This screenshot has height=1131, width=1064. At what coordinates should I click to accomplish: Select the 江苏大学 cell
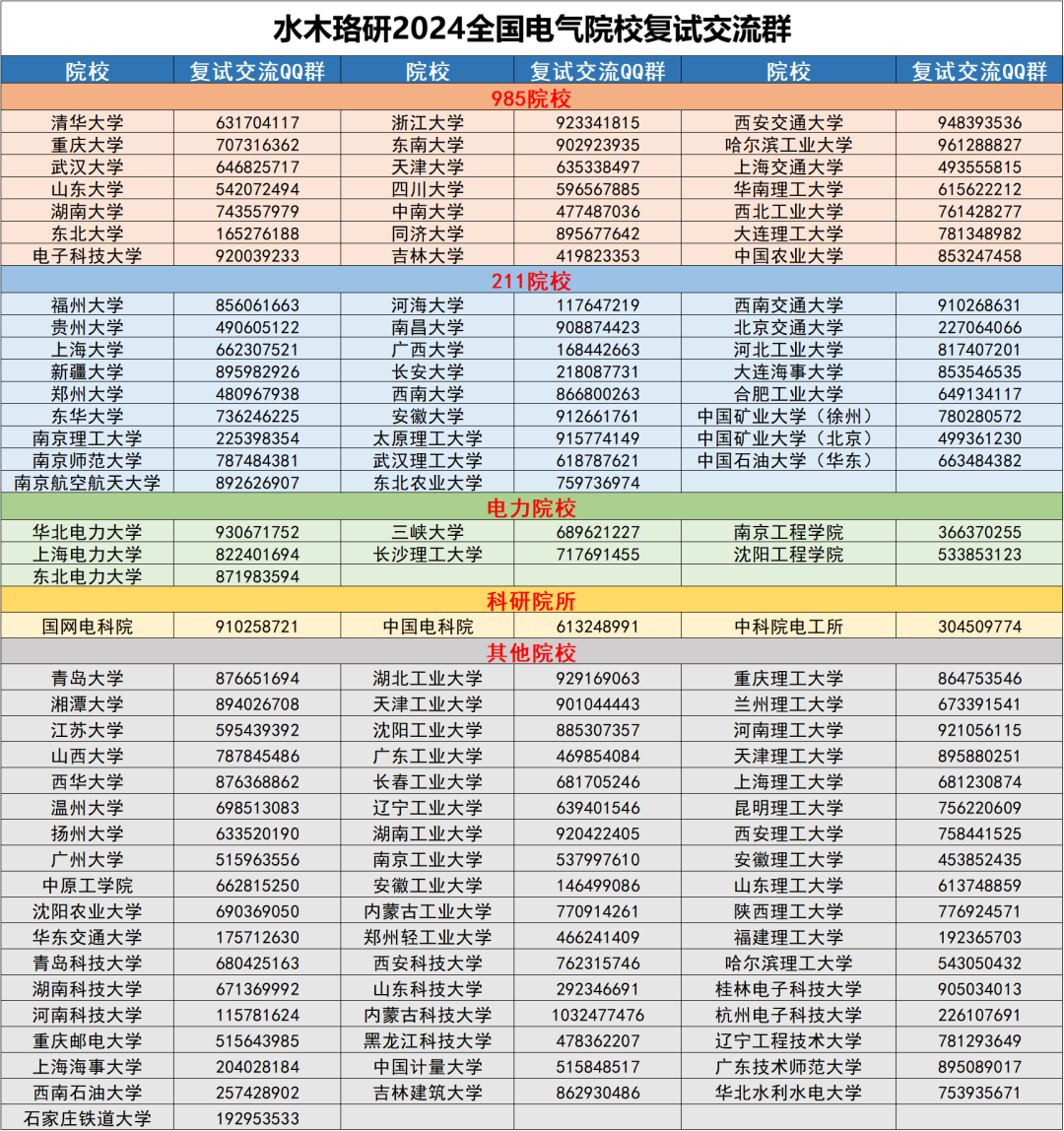tap(88, 731)
